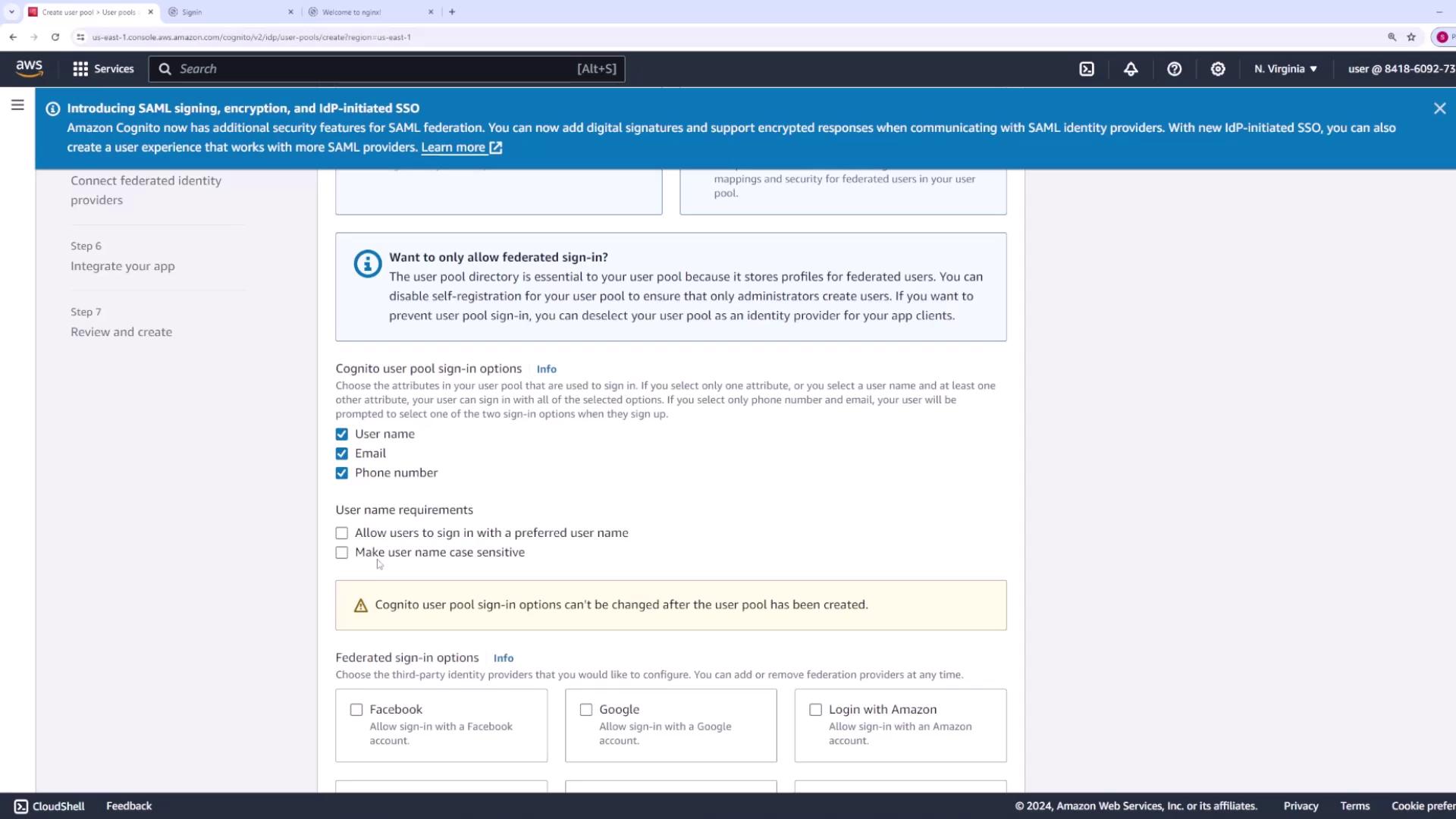Expand the N. Virginia region dropdown
This screenshot has width=1456, height=819.
[1285, 69]
